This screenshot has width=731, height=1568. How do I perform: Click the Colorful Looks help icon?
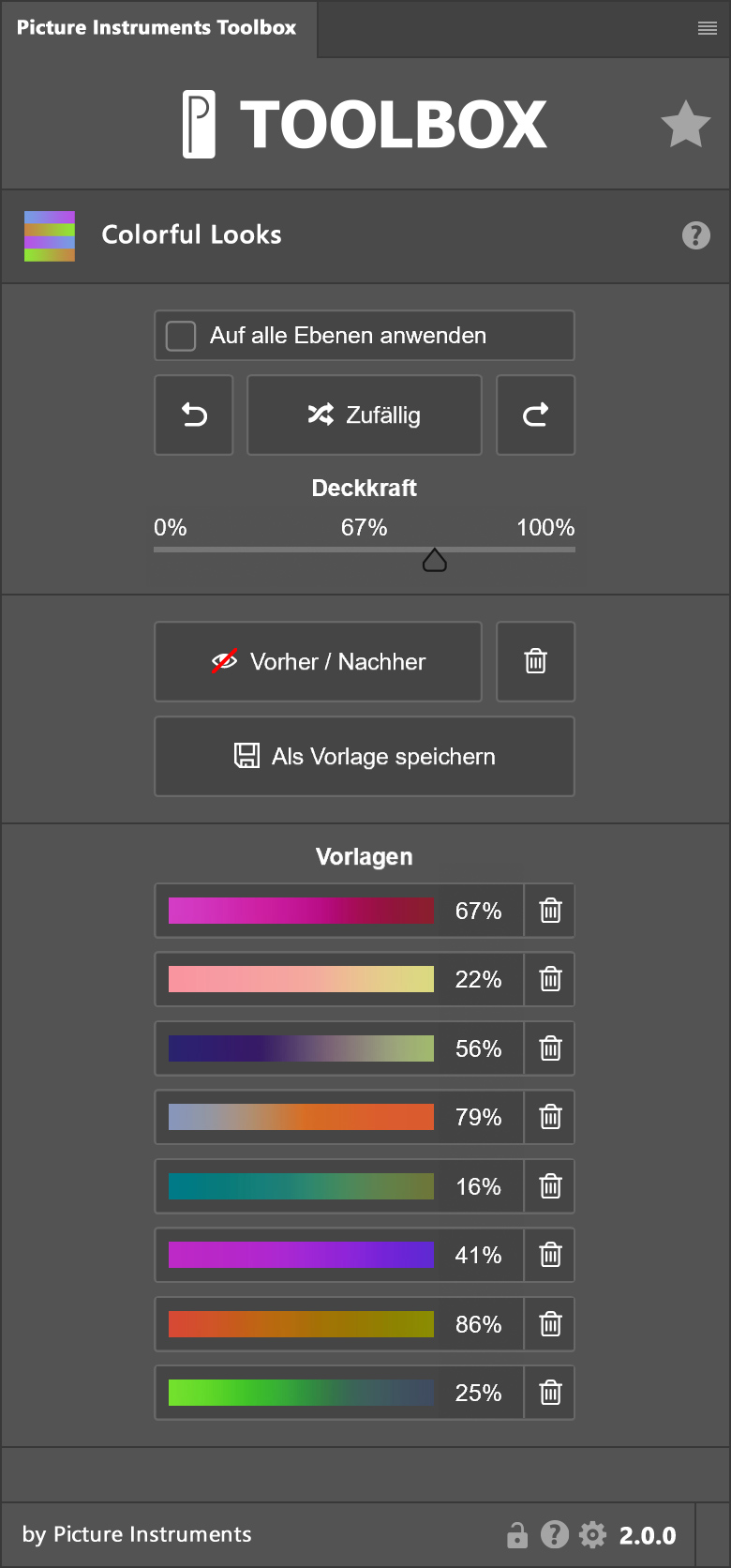tap(695, 235)
